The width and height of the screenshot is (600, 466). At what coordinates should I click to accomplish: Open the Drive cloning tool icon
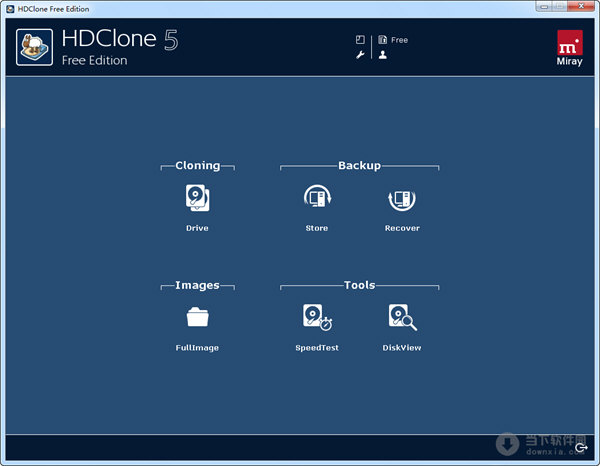[x=197, y=198]
